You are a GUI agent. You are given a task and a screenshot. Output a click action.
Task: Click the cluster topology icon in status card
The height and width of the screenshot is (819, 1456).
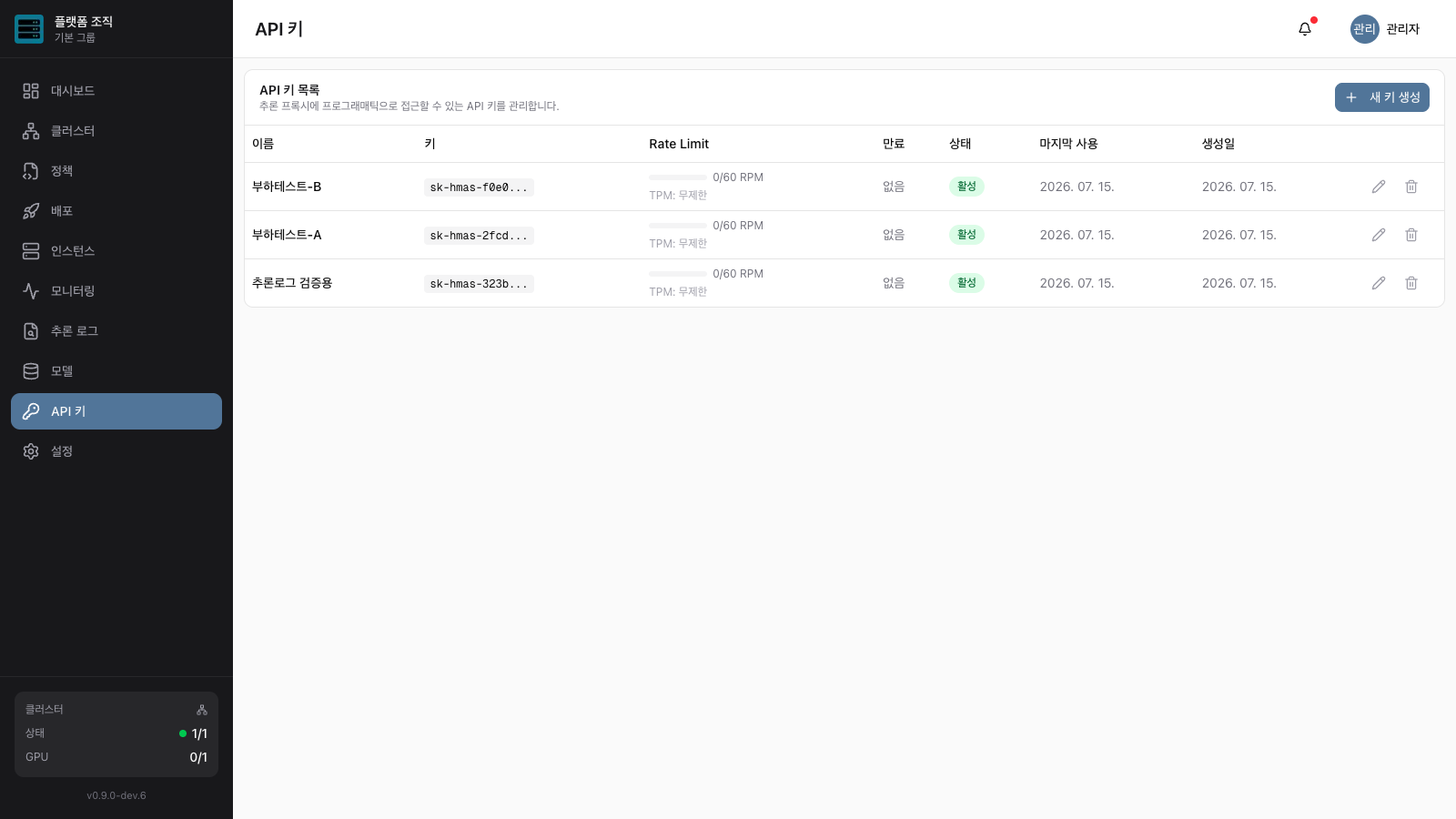coord(202,710)
